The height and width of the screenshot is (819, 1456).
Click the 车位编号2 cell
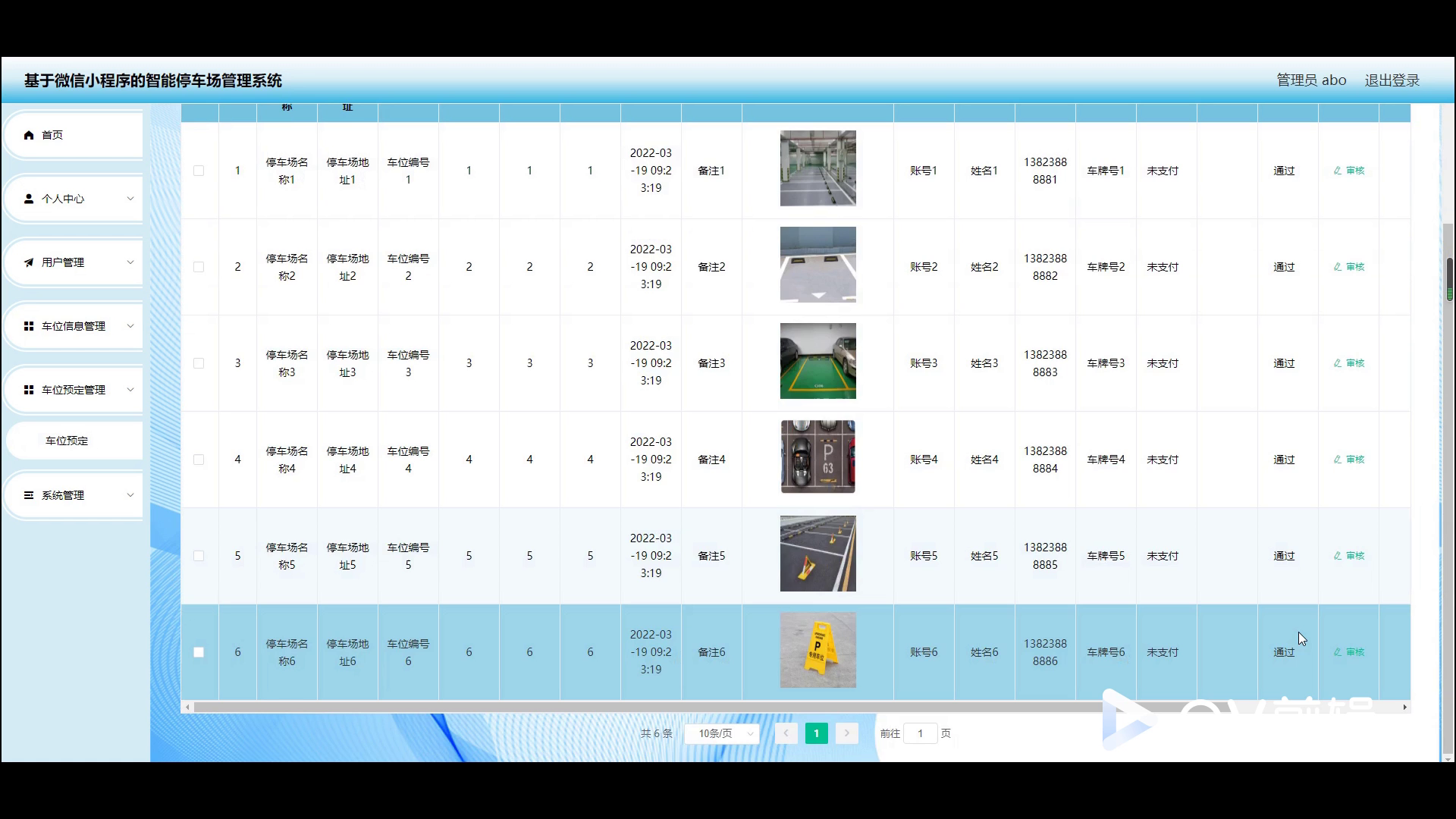click(x=408, y=267)
